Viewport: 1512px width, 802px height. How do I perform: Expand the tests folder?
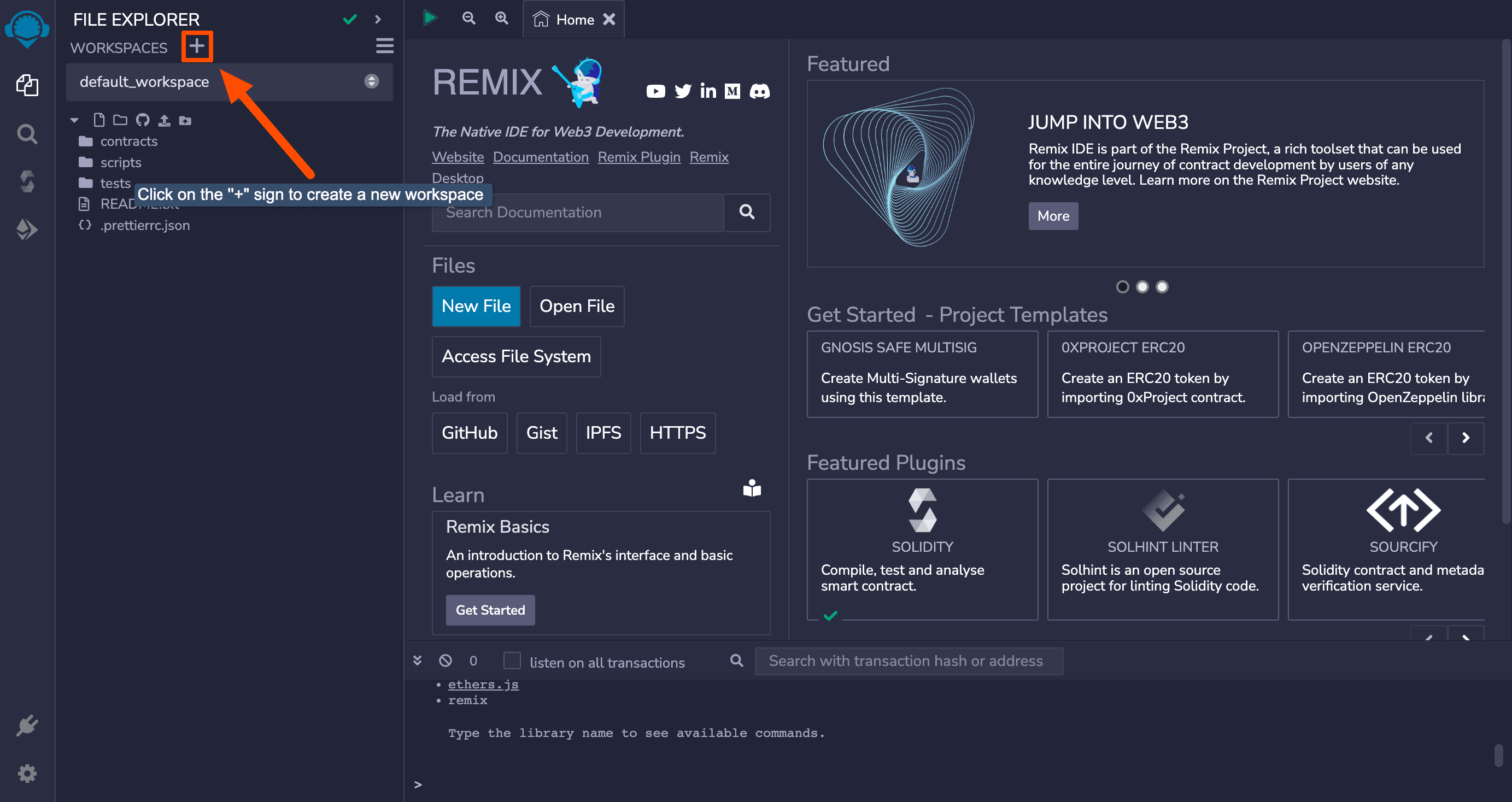tap(104, 184)
